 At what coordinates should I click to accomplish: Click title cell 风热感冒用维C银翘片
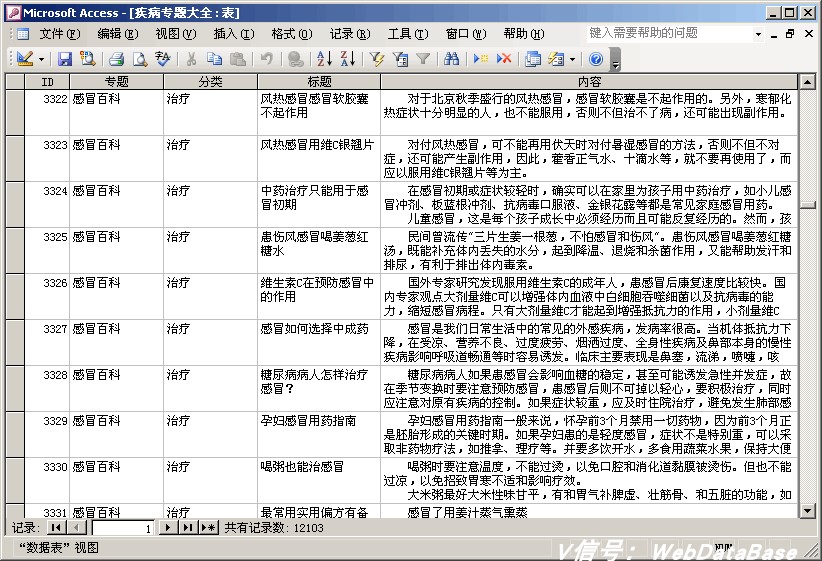pos(319,158)
